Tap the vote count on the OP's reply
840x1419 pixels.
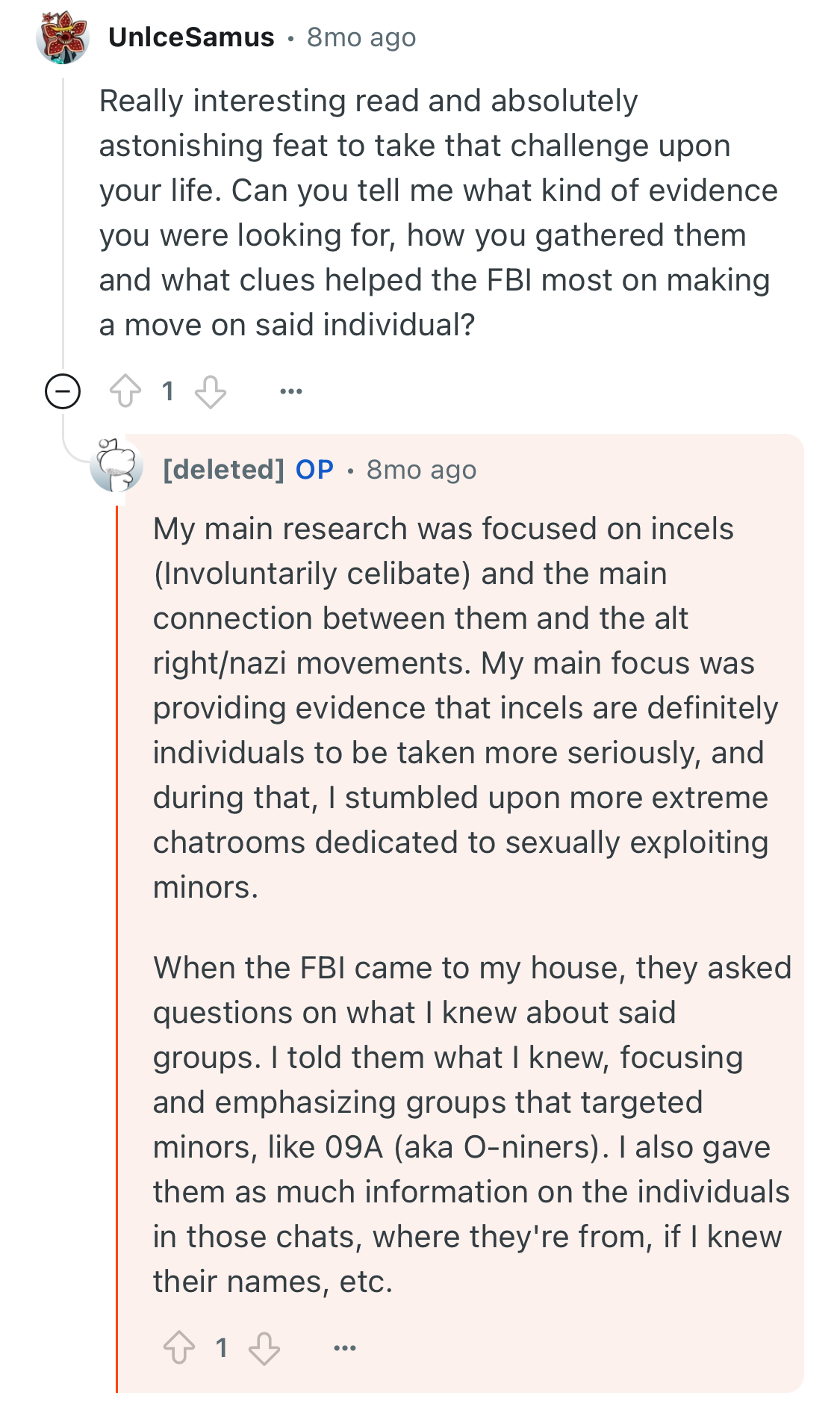coord(222,1348)
